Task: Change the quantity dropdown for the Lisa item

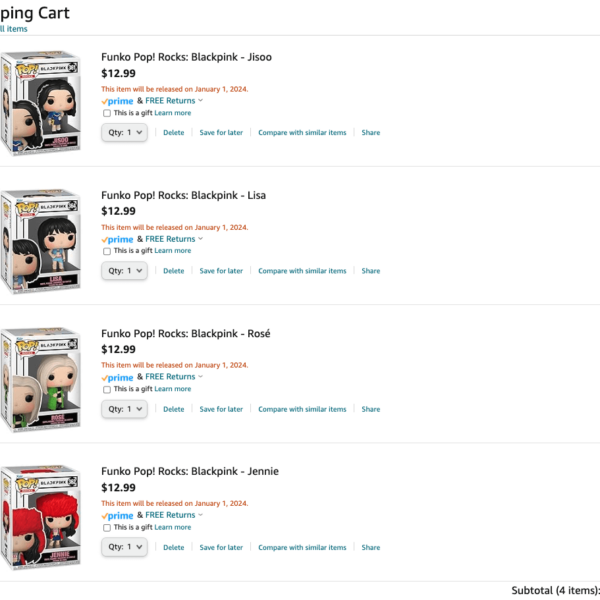Action: point(125,270)
